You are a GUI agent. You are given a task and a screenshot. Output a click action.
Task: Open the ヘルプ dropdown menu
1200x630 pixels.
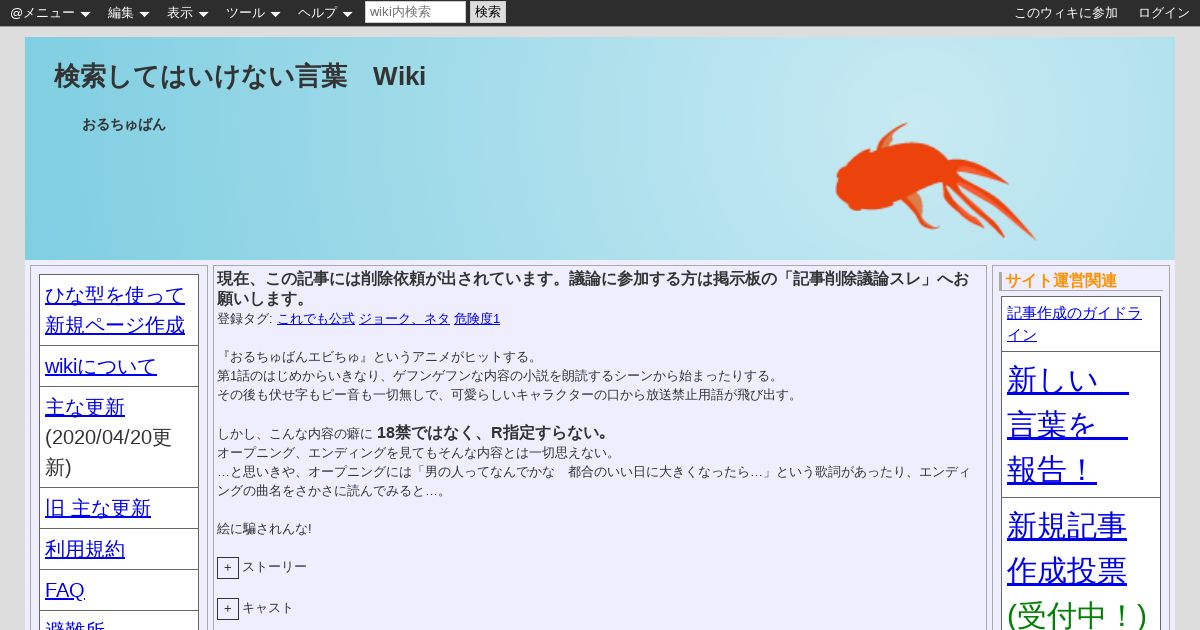[325, 13]
